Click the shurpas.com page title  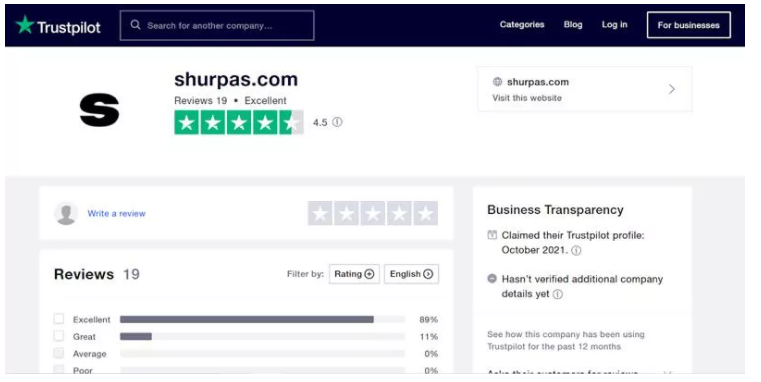236,80
